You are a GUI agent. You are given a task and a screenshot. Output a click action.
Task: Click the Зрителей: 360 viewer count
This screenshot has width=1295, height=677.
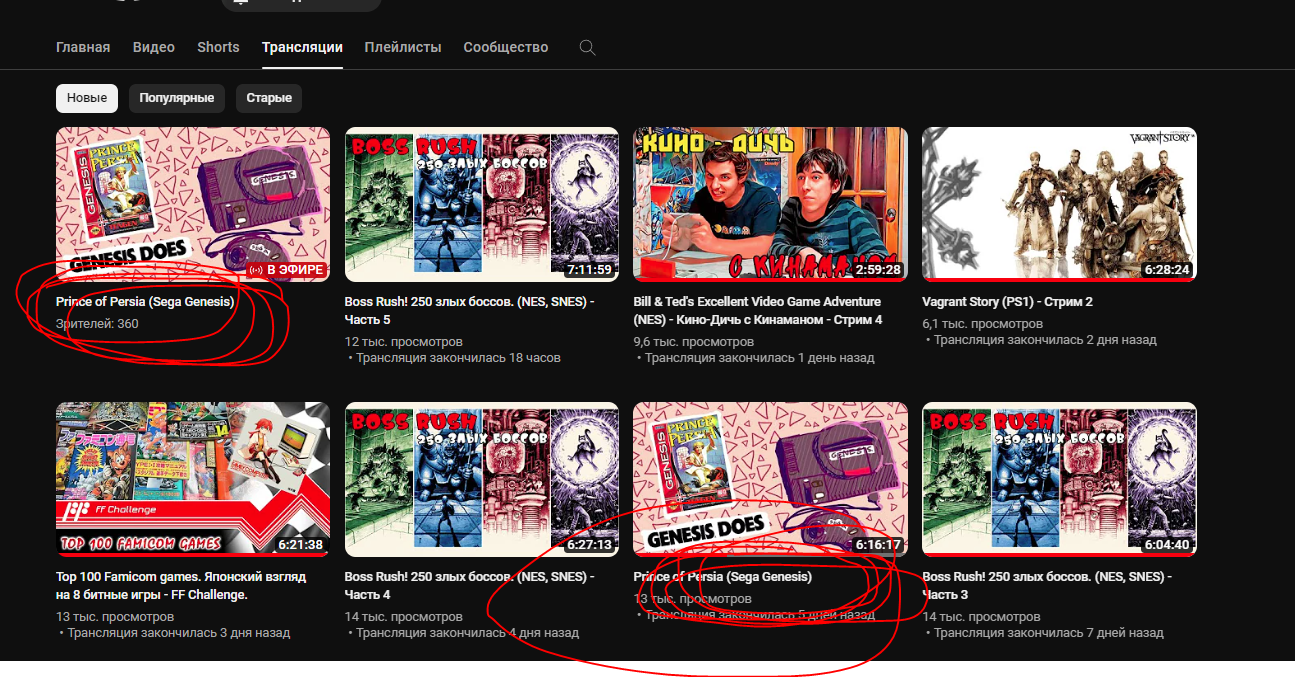click(x=97, y=324)
